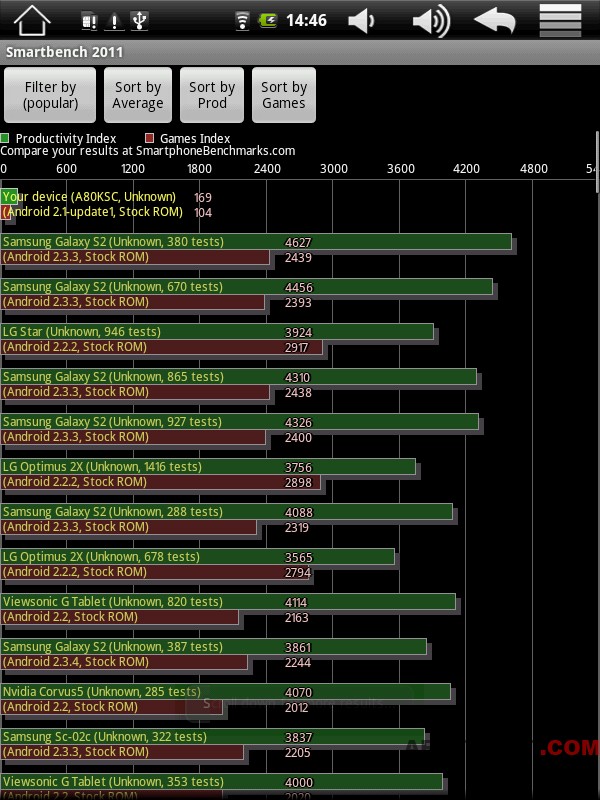The image size is (600, 800).
Task: Click the red Games Index legend swatch
Action: pyautogui.click(x=149, y=138)
